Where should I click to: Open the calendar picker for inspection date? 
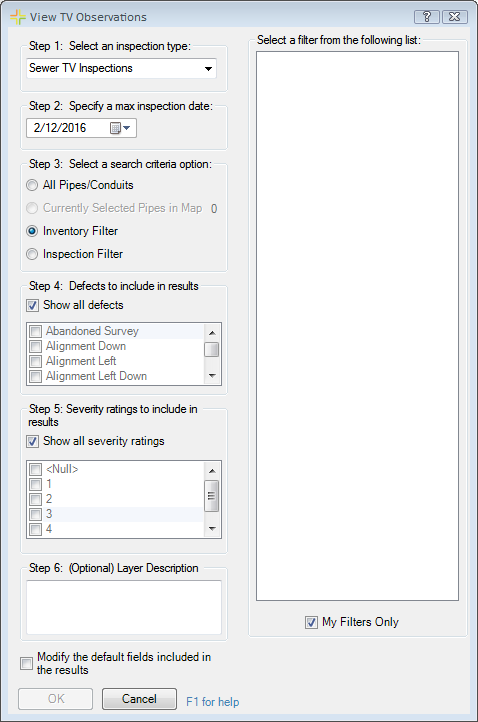point(115,128)
